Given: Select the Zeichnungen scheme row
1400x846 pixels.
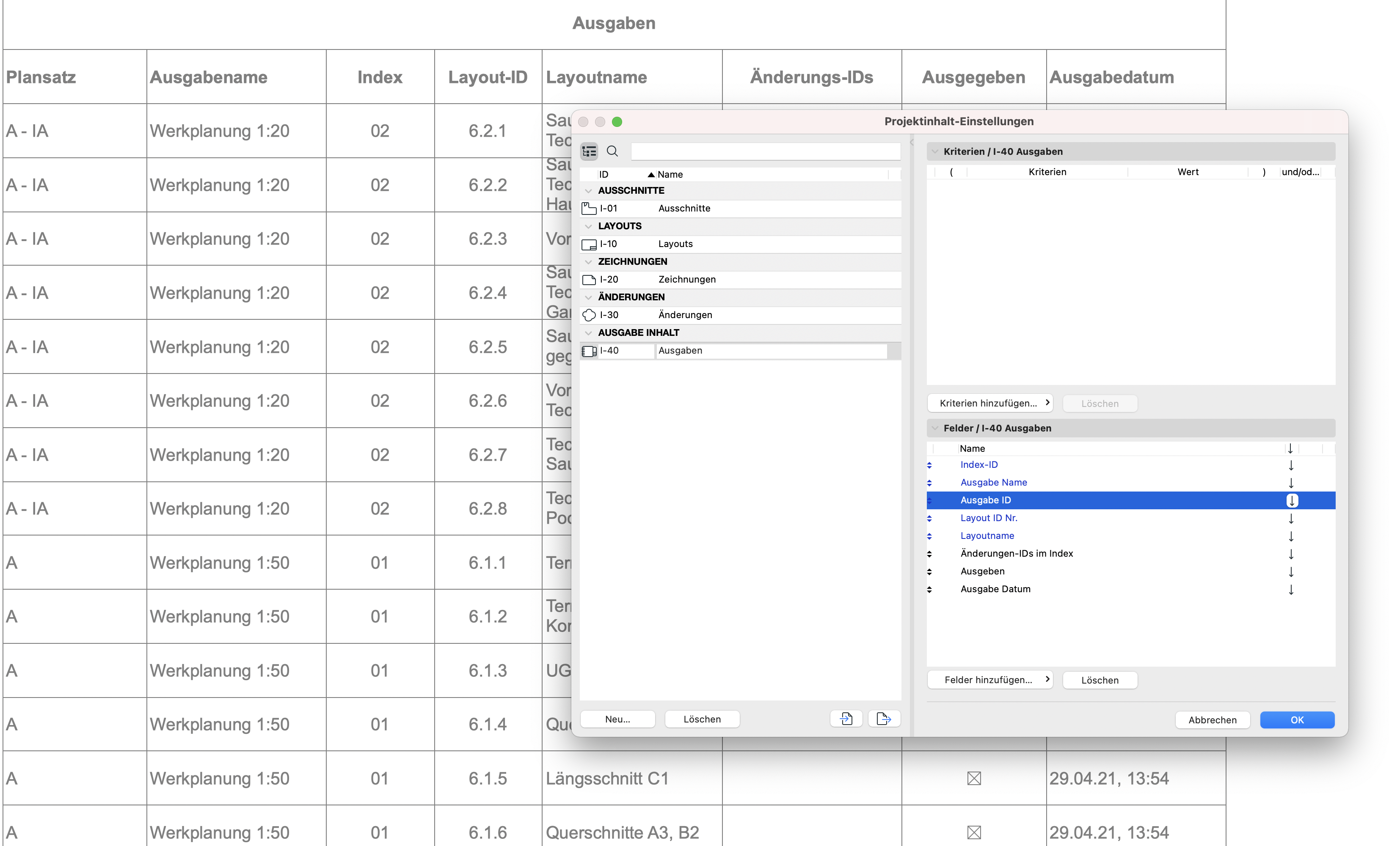Looking at the screenshot, I should 740,279.
